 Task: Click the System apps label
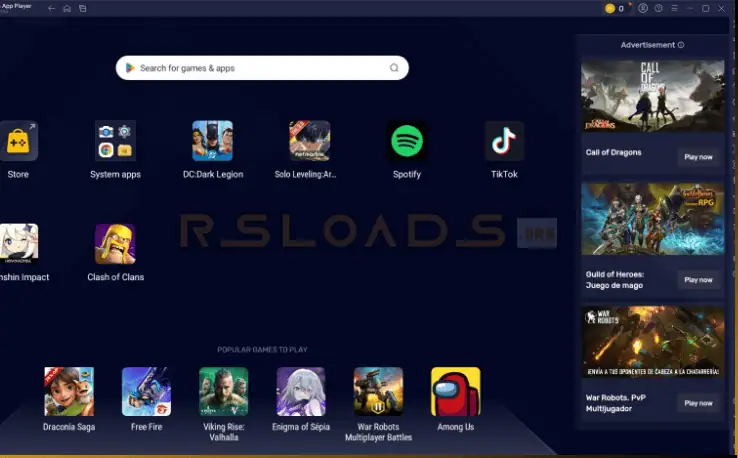point(115,174)
